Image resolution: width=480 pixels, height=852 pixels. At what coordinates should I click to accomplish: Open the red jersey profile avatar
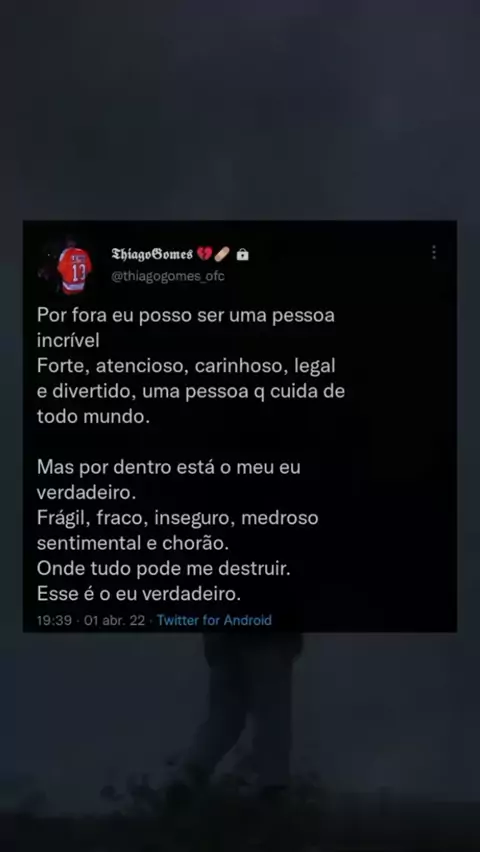(70, 267)
